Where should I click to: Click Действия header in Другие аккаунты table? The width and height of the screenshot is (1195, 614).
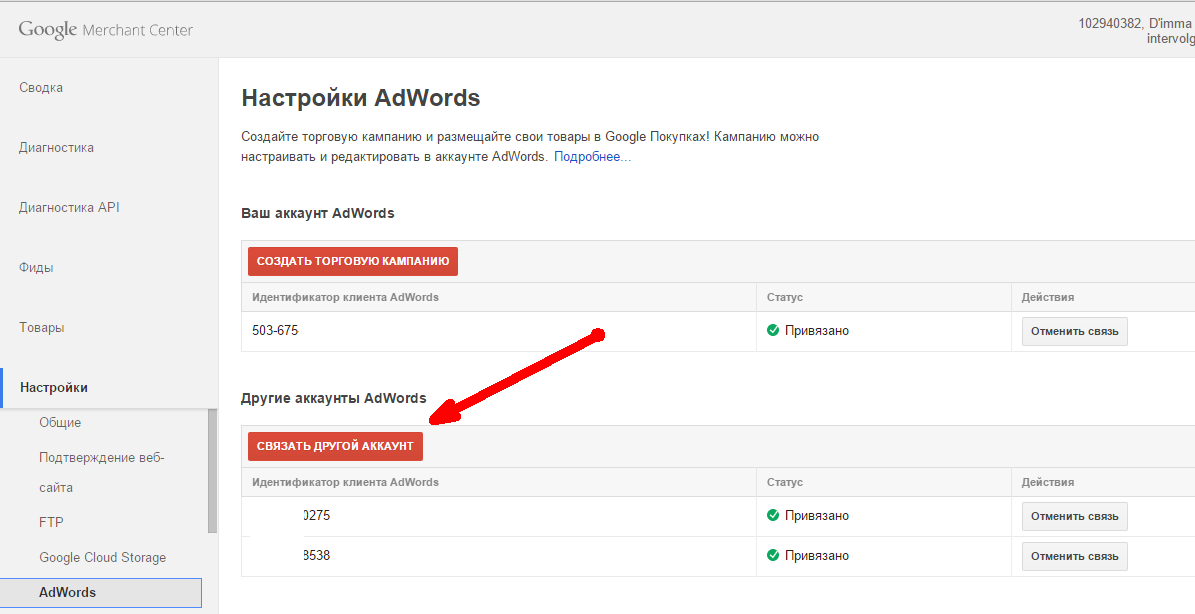[1048, 482]
